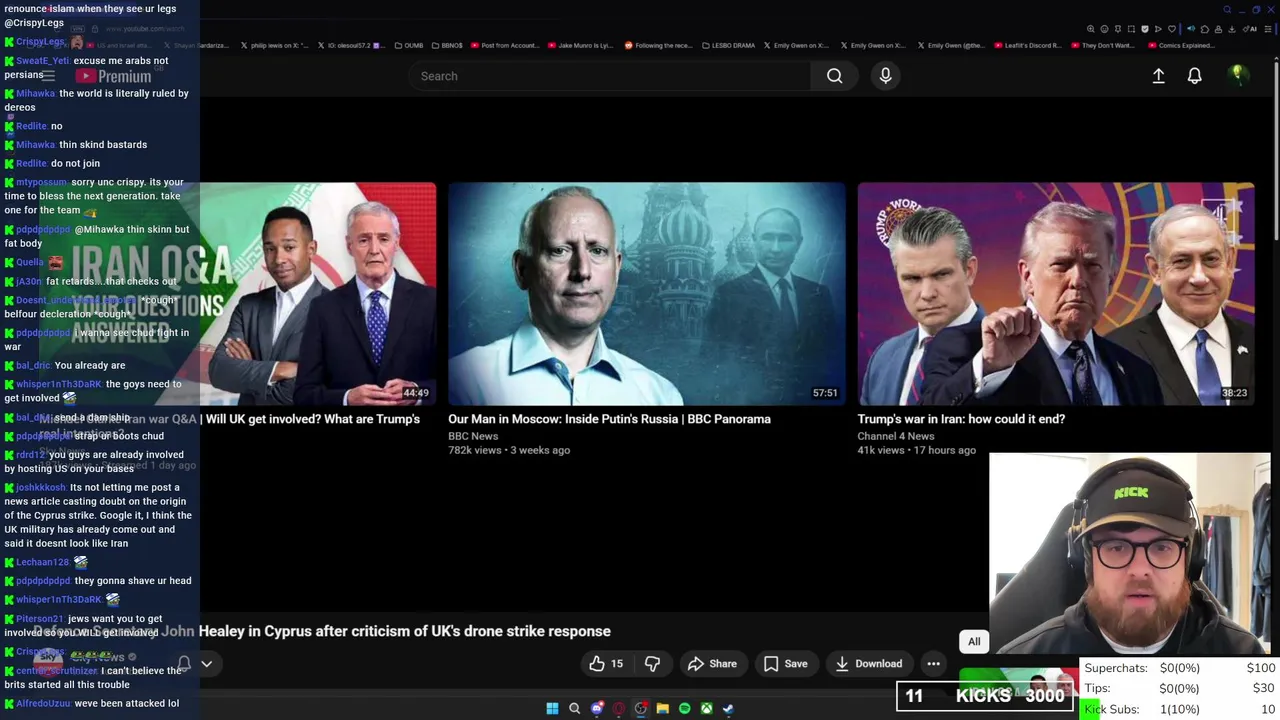The image size is (1280, 720).
Task: Open the 'Post from Account...' bookmark
Action: coord(505,45)
